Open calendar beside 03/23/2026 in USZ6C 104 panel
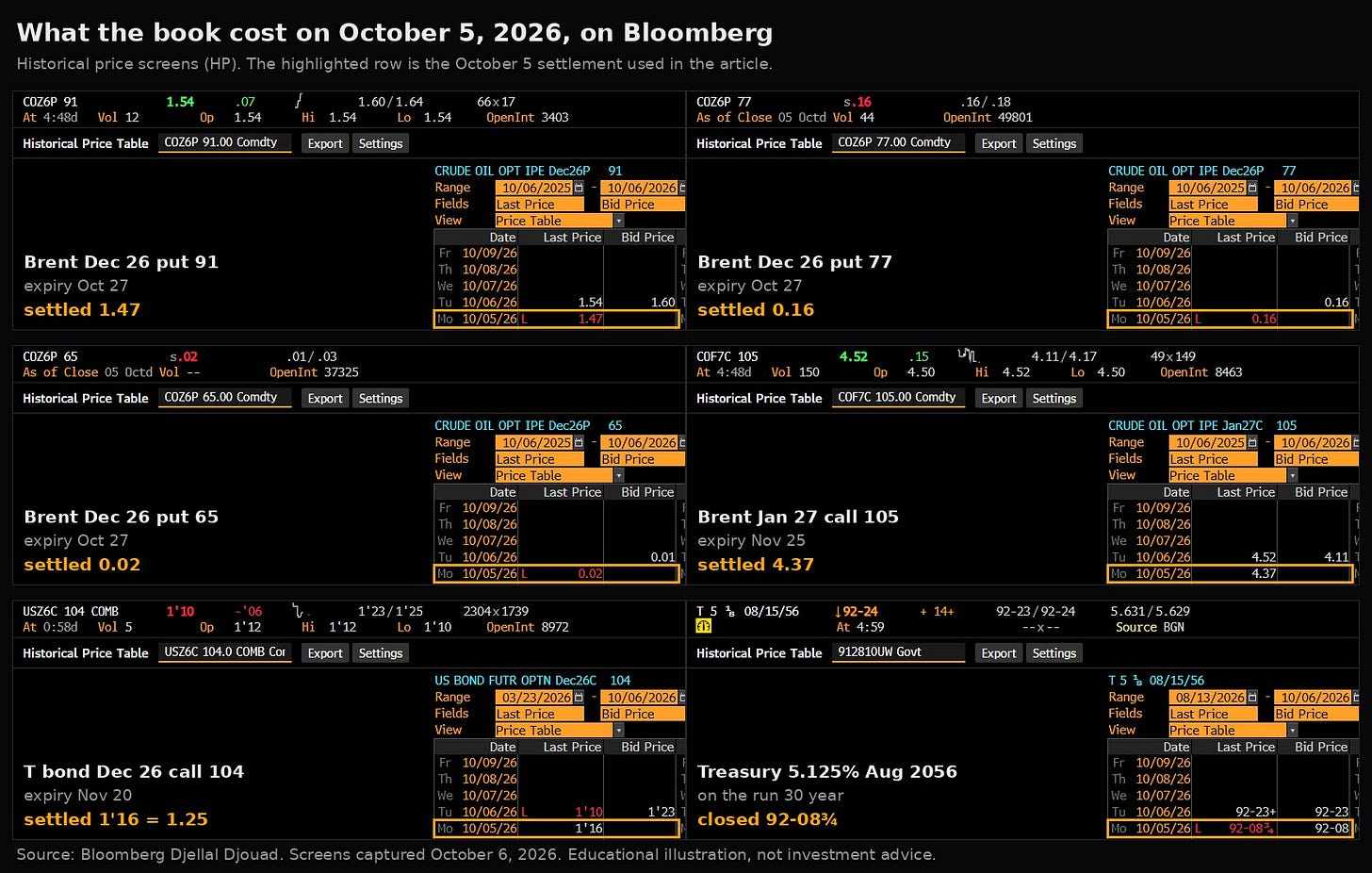The width and height of the screenshot is (1372, 873). tap(579, 698)
